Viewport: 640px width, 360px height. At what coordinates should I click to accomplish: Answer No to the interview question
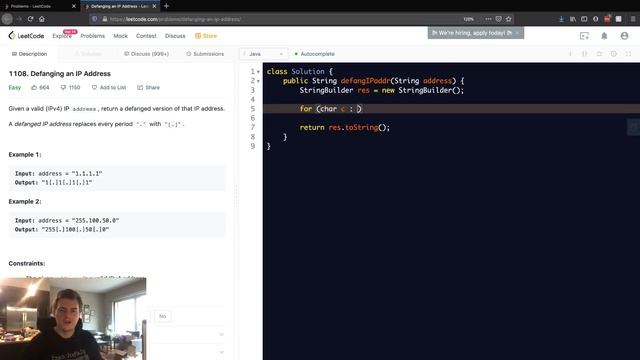(x=162, y=316)
